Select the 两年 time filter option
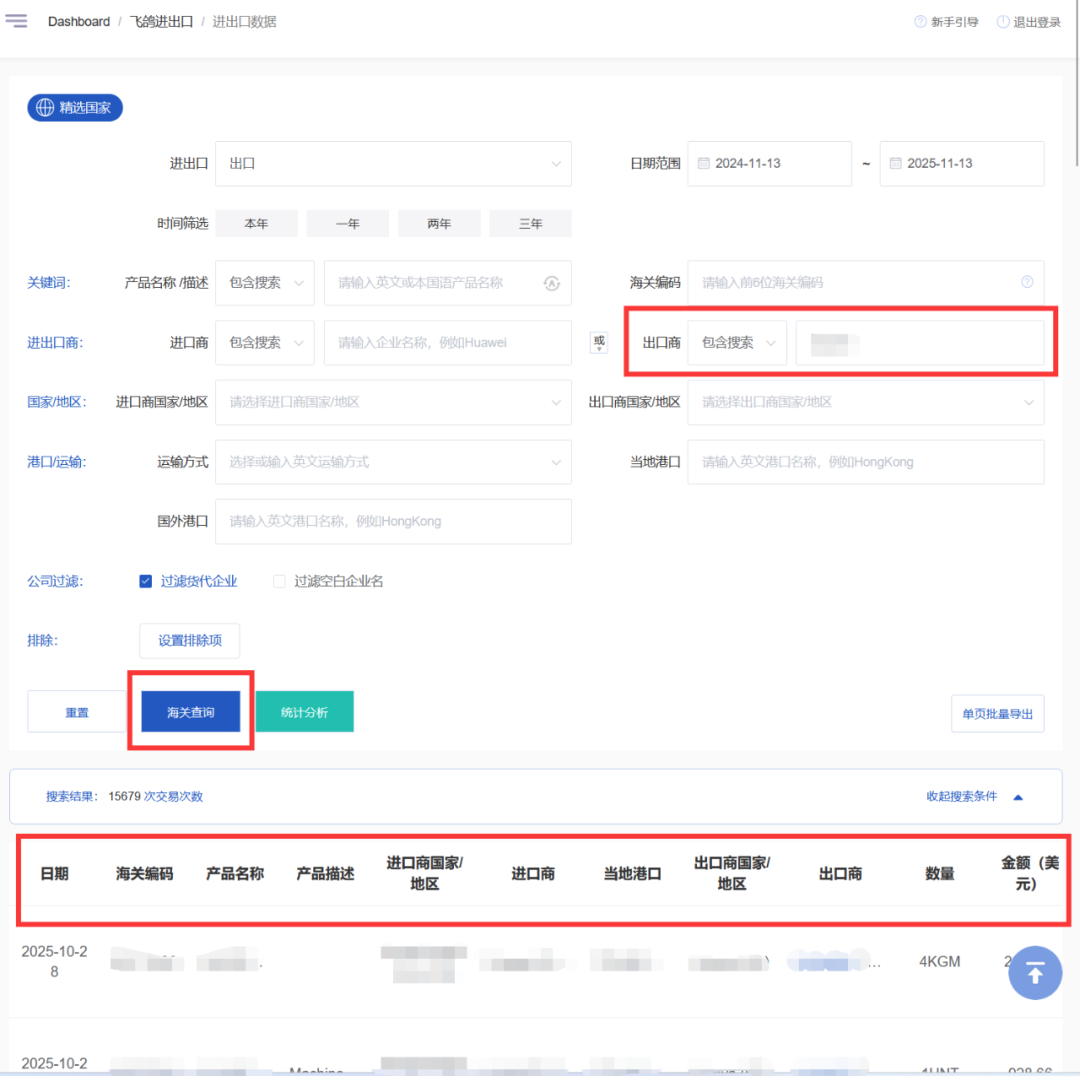The height and width of the screenshot is (1076, 1080). [x=439, y=224]
